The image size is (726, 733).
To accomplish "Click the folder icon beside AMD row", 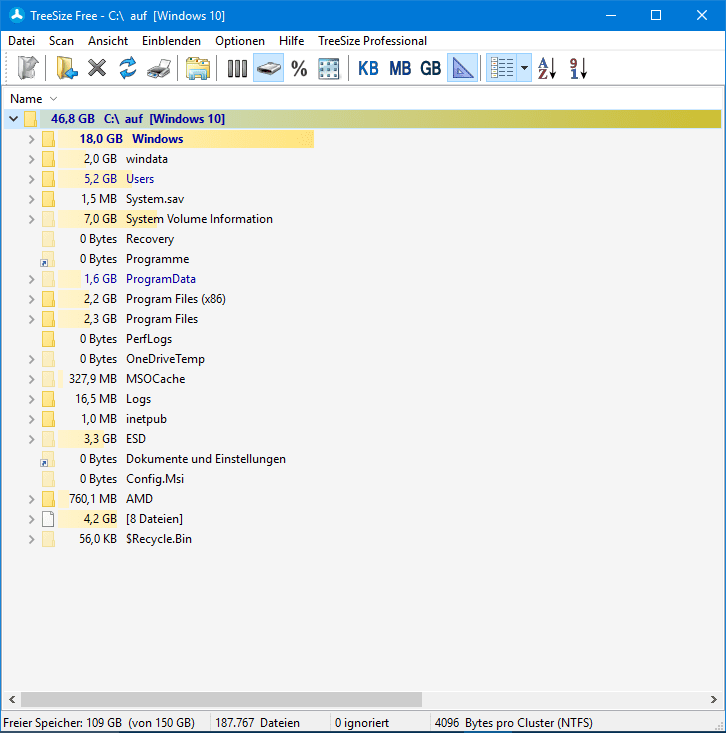I will coord(48,499).
